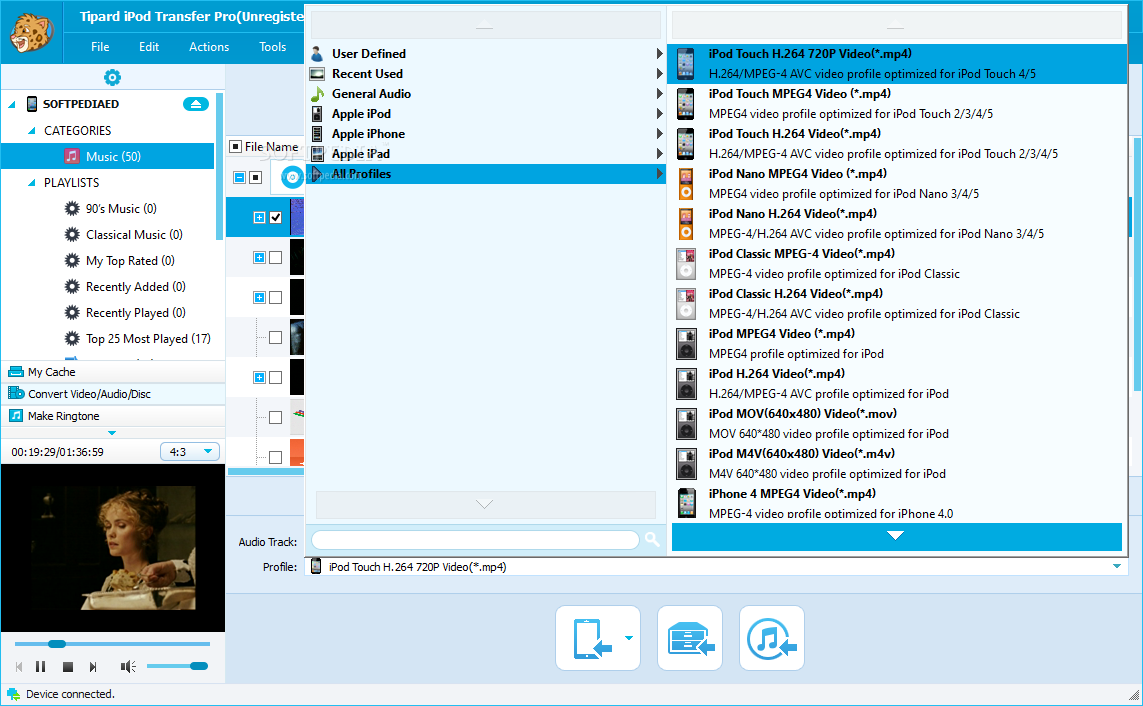1143x706 pixels.
Task: Click the gear icon beside Top 25 Most Played
Action: (71, 339)
